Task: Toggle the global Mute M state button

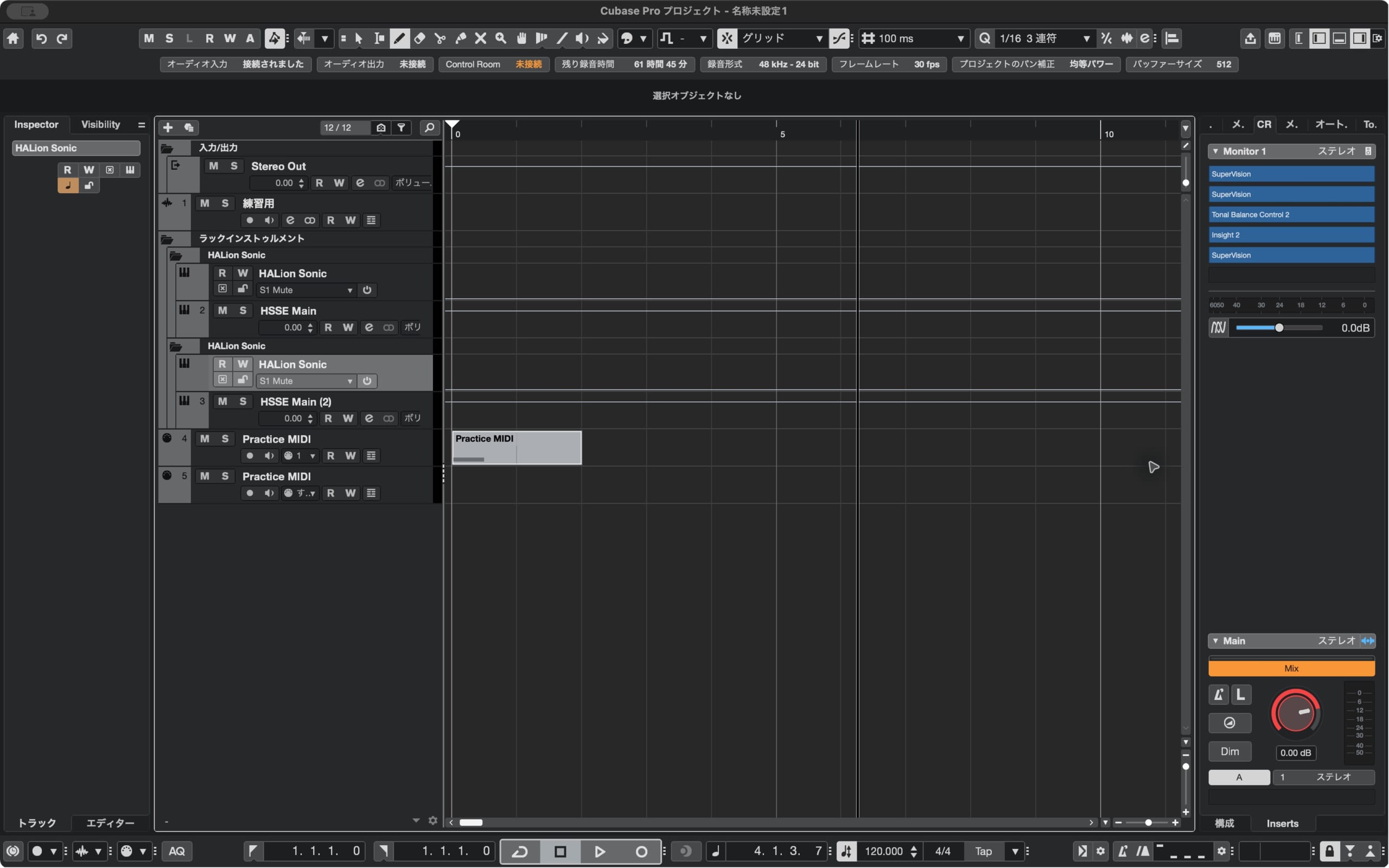Action: (x=149, y=39)
